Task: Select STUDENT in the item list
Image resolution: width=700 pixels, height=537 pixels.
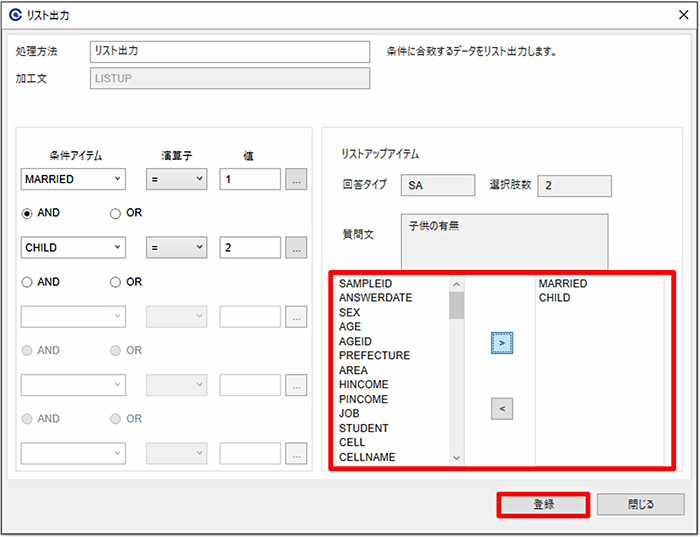Action: click(x=364, y=429)
